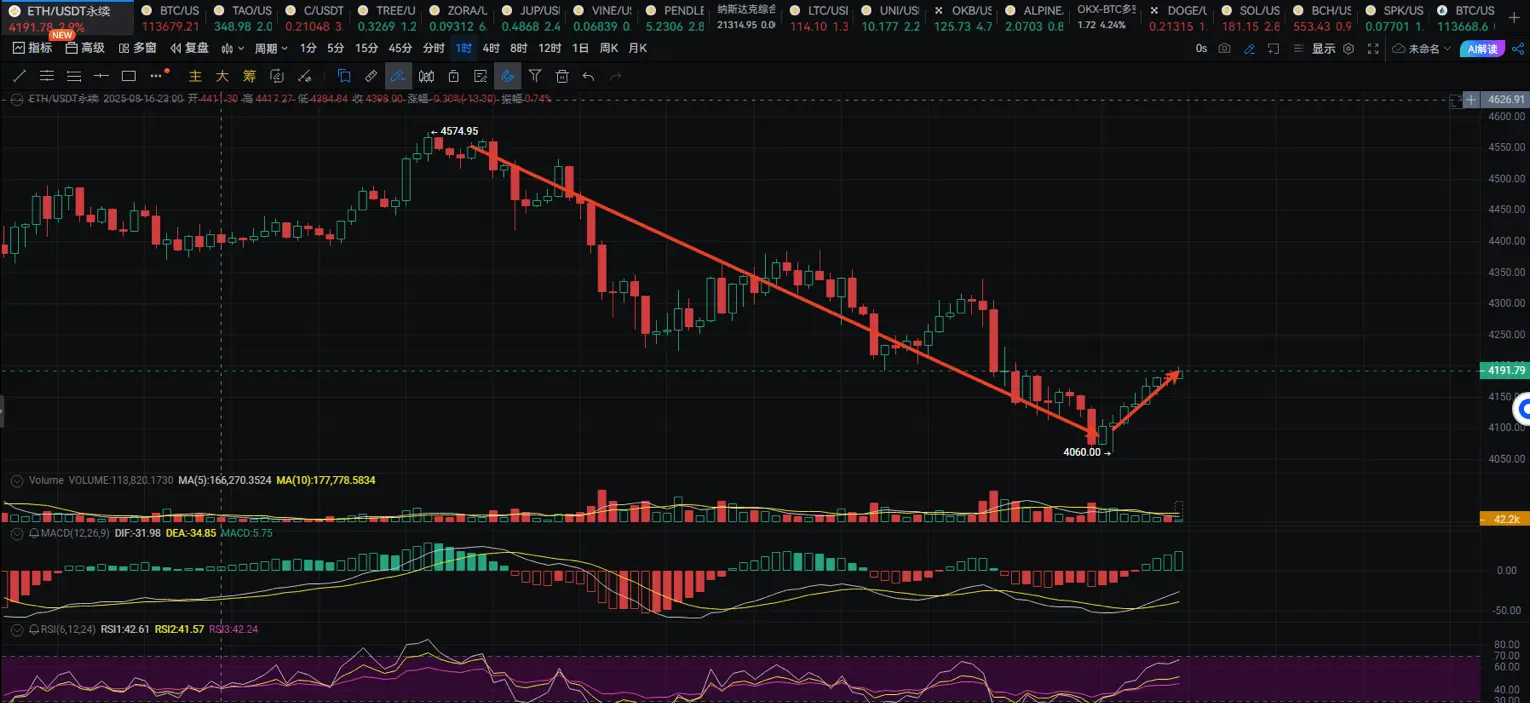Toggle the highlighted pencil drawing mode icon
The width and height of the screenshot is (1530, 703).
pos(398,76)
